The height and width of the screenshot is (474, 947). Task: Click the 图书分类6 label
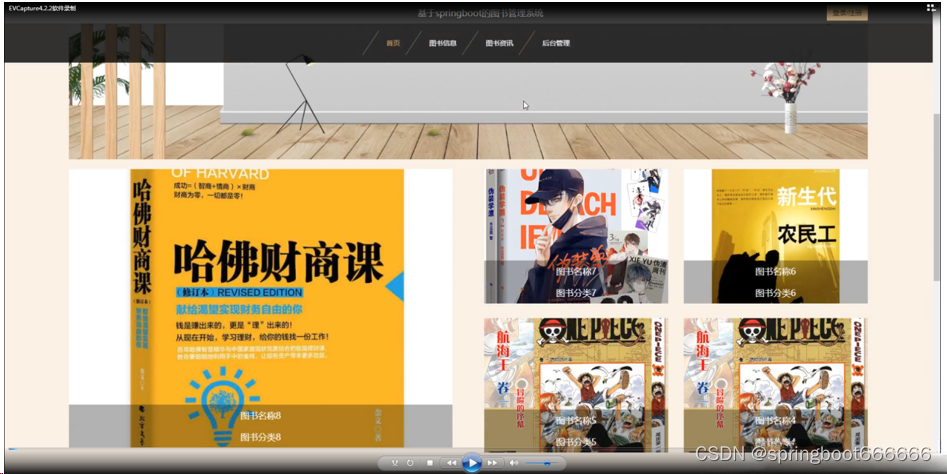click(x=775, y=293)
